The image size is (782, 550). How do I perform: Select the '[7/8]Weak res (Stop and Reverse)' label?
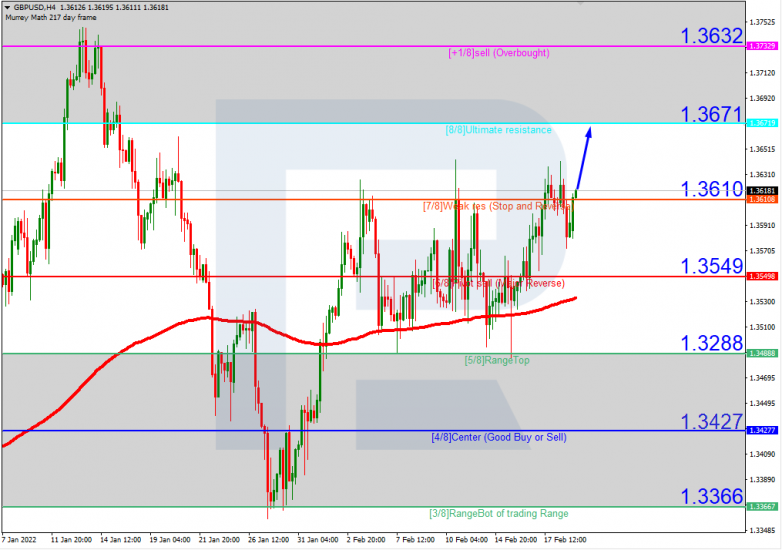coord(498,206)
